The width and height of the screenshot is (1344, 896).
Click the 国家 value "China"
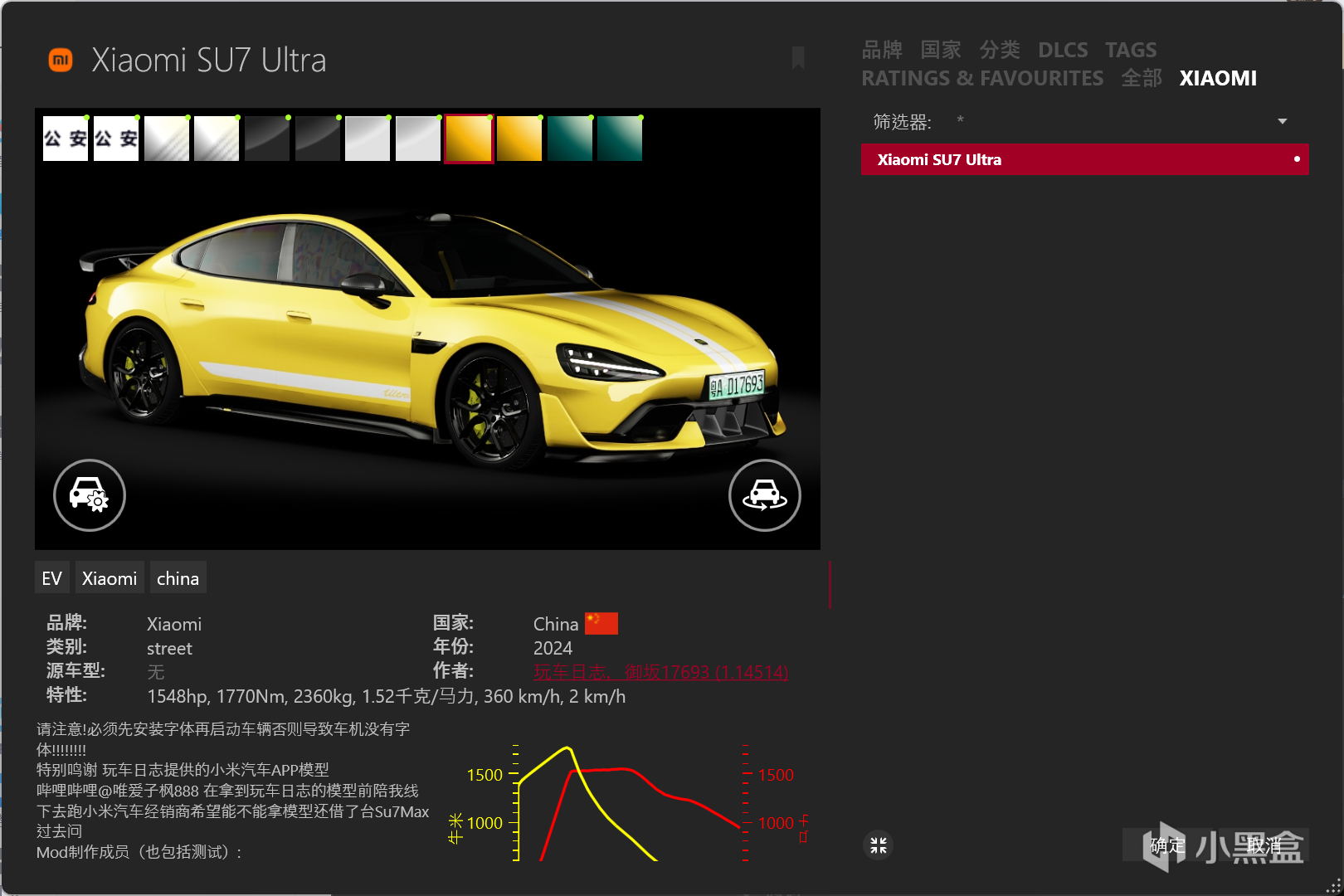(x=556, y=624)
